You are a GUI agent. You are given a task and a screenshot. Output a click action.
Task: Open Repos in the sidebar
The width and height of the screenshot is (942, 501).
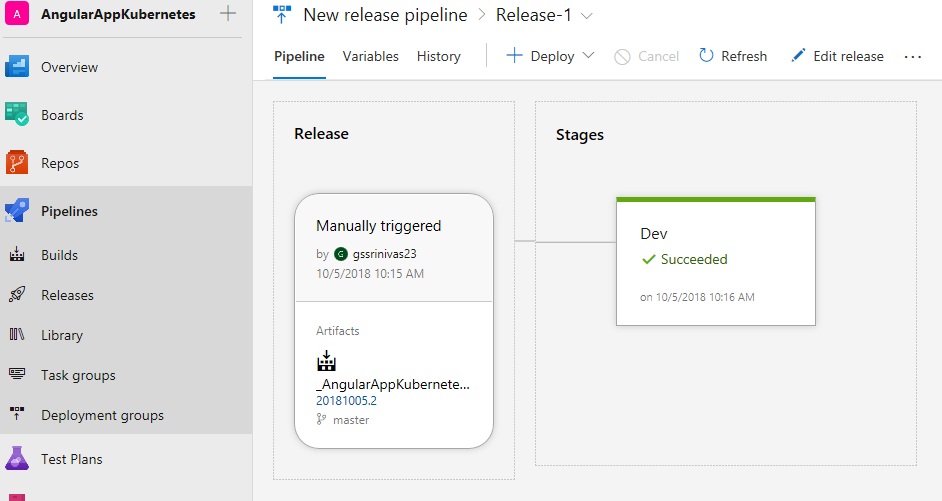coord(59,163)
